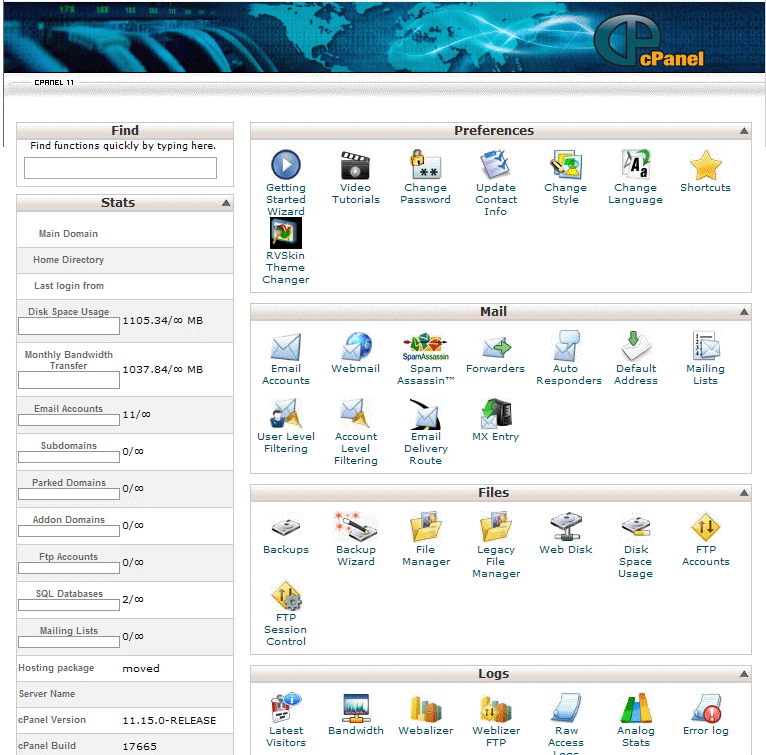Open MX Entry
Viewport: 766px width, 755px height.
click(x=495, y=420)
